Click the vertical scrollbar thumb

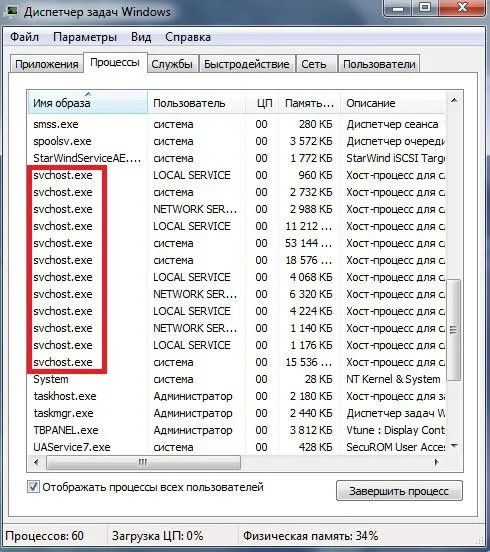(454, 330)
